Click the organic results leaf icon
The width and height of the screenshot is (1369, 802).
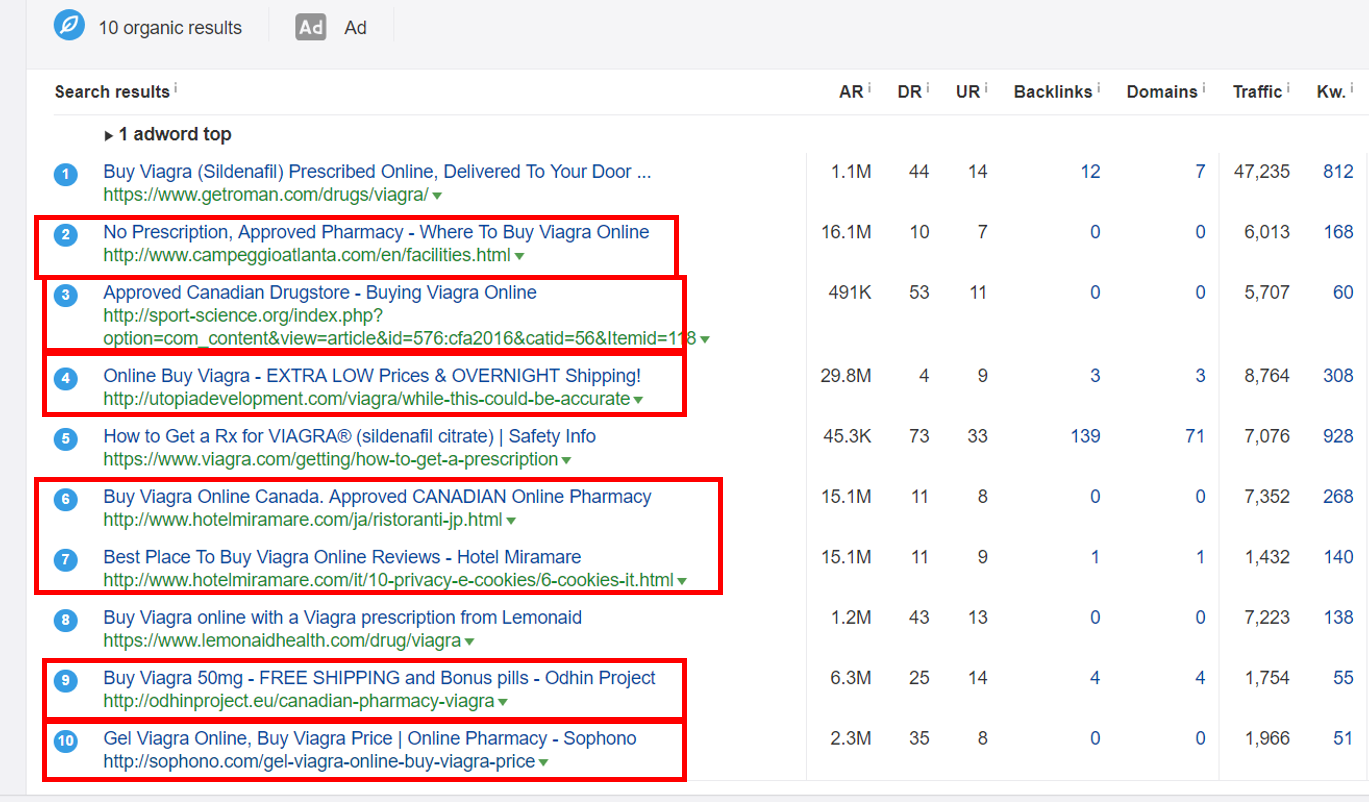(x=69, y=26)
